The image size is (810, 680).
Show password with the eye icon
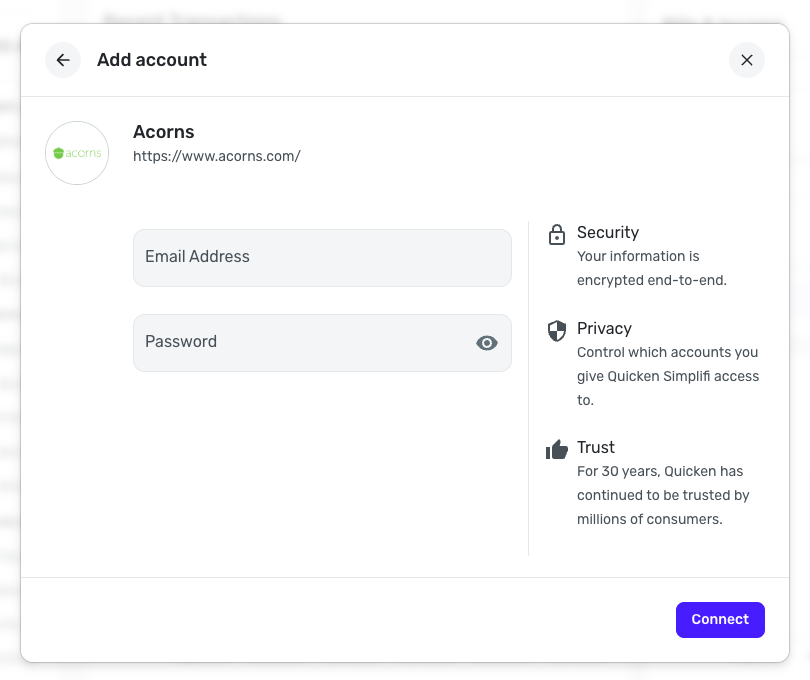point(487,343)
